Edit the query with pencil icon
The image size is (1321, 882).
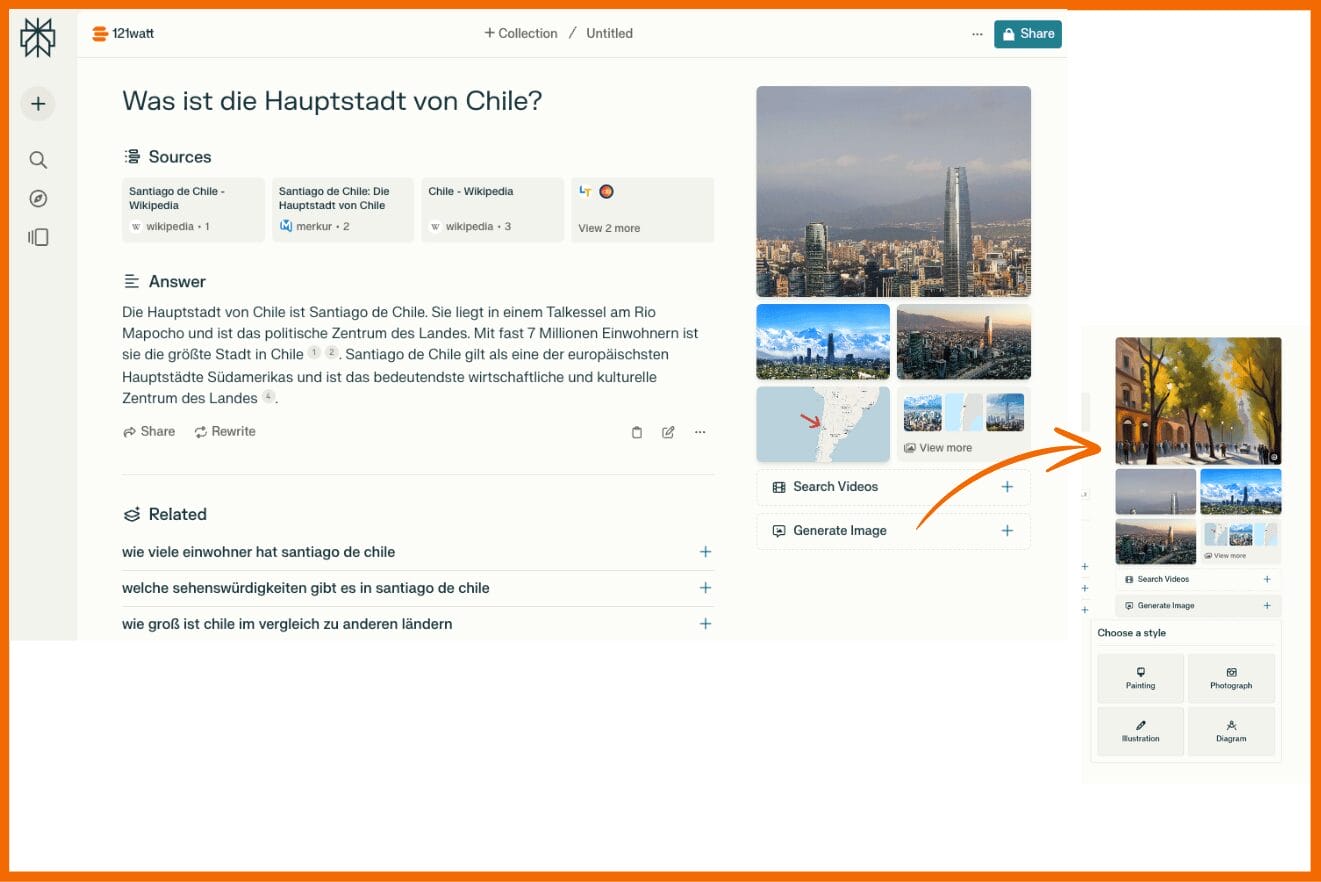pos(668,432)
